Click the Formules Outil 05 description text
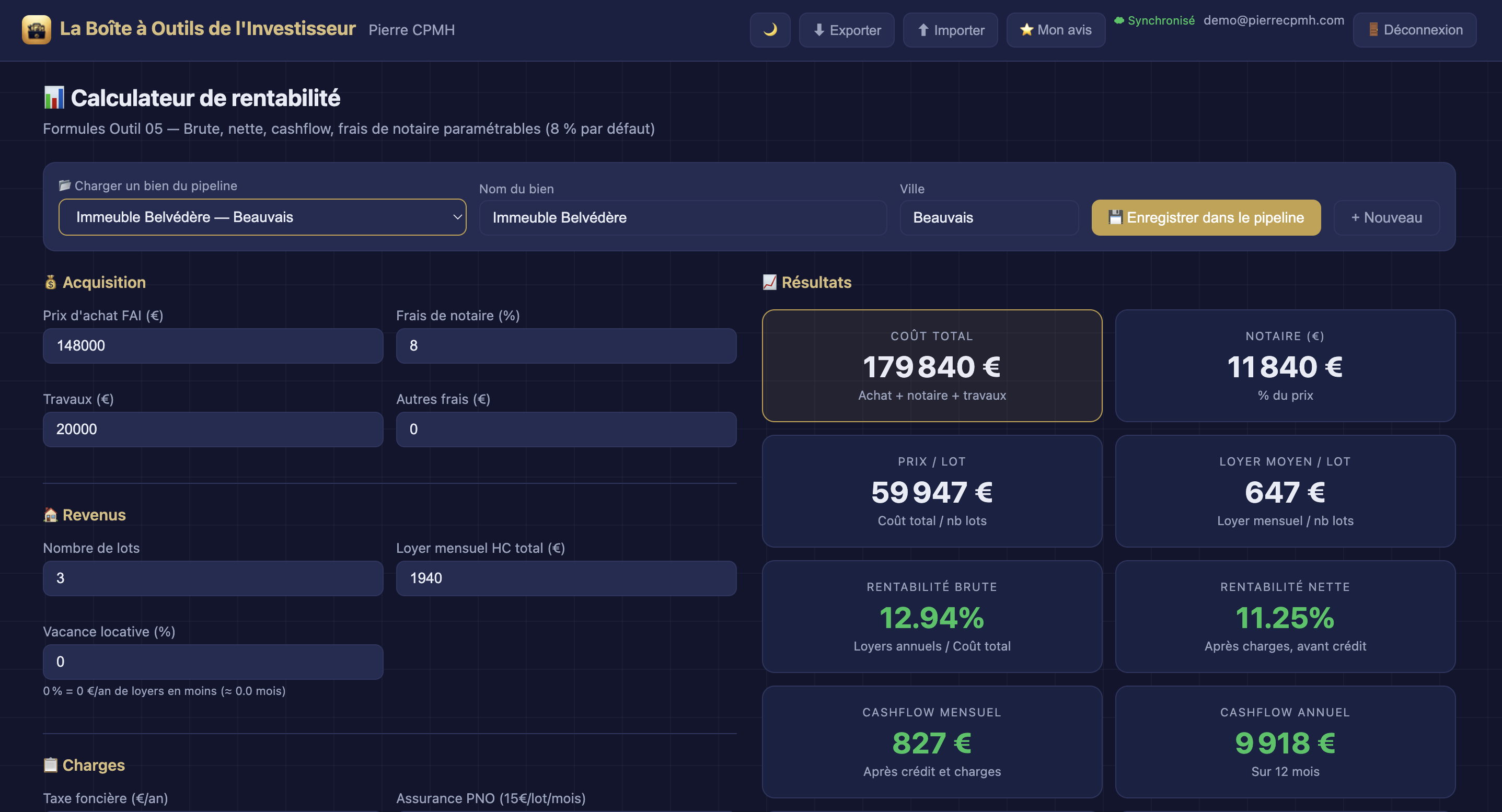 349,128
